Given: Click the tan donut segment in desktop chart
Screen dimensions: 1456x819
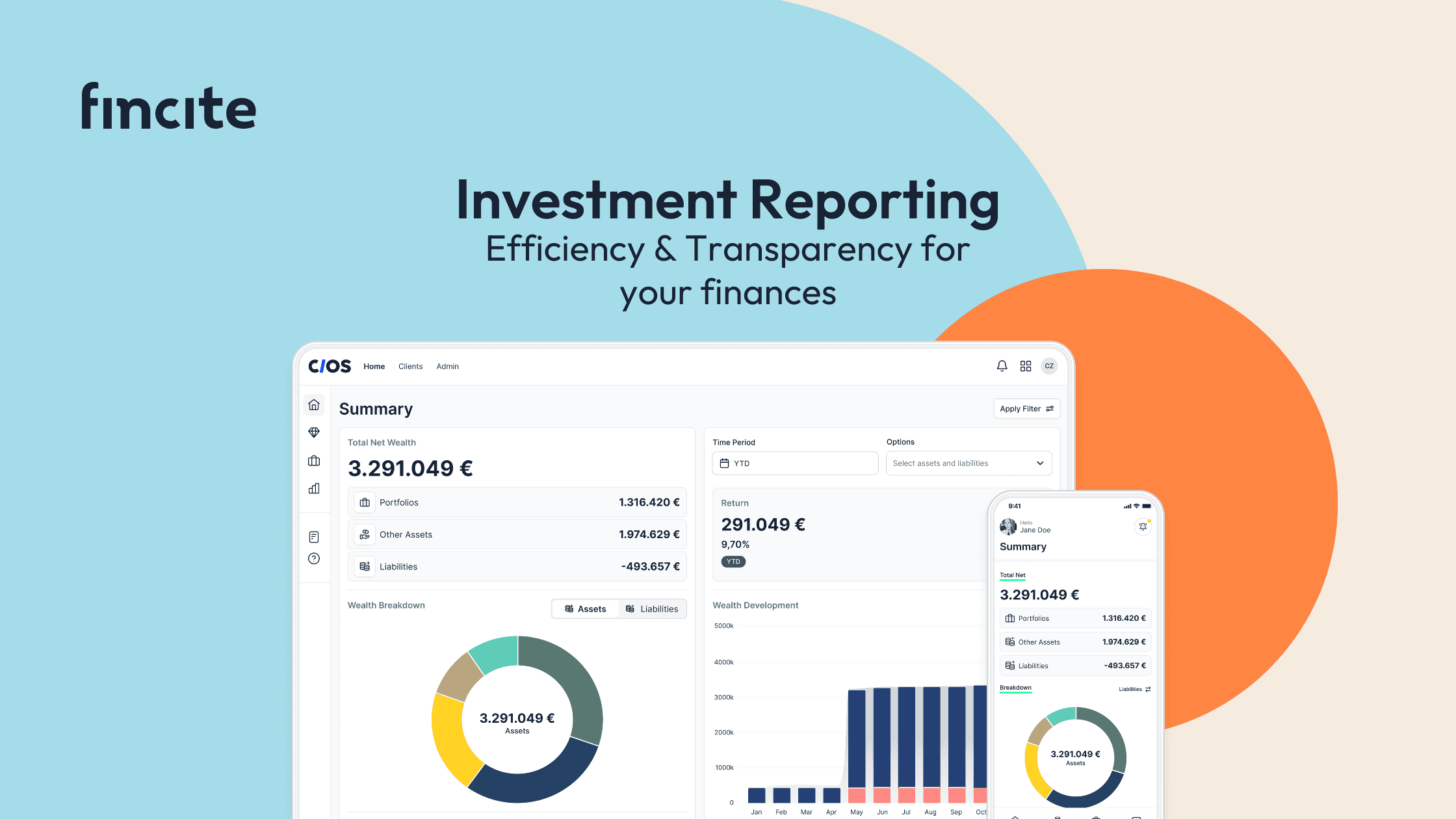Looking at the screenshot, I should click(x=460, y=677).
